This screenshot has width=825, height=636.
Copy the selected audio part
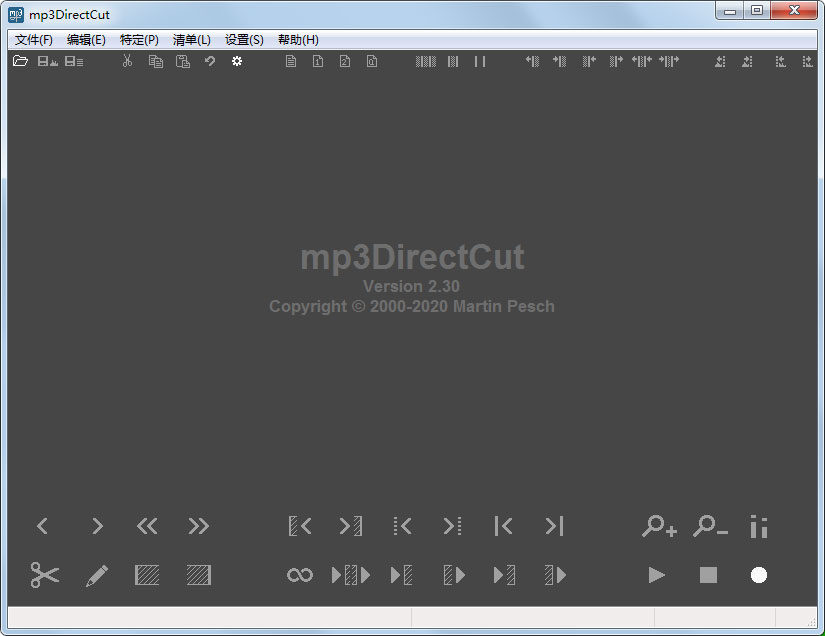click(x=154, y=61)
